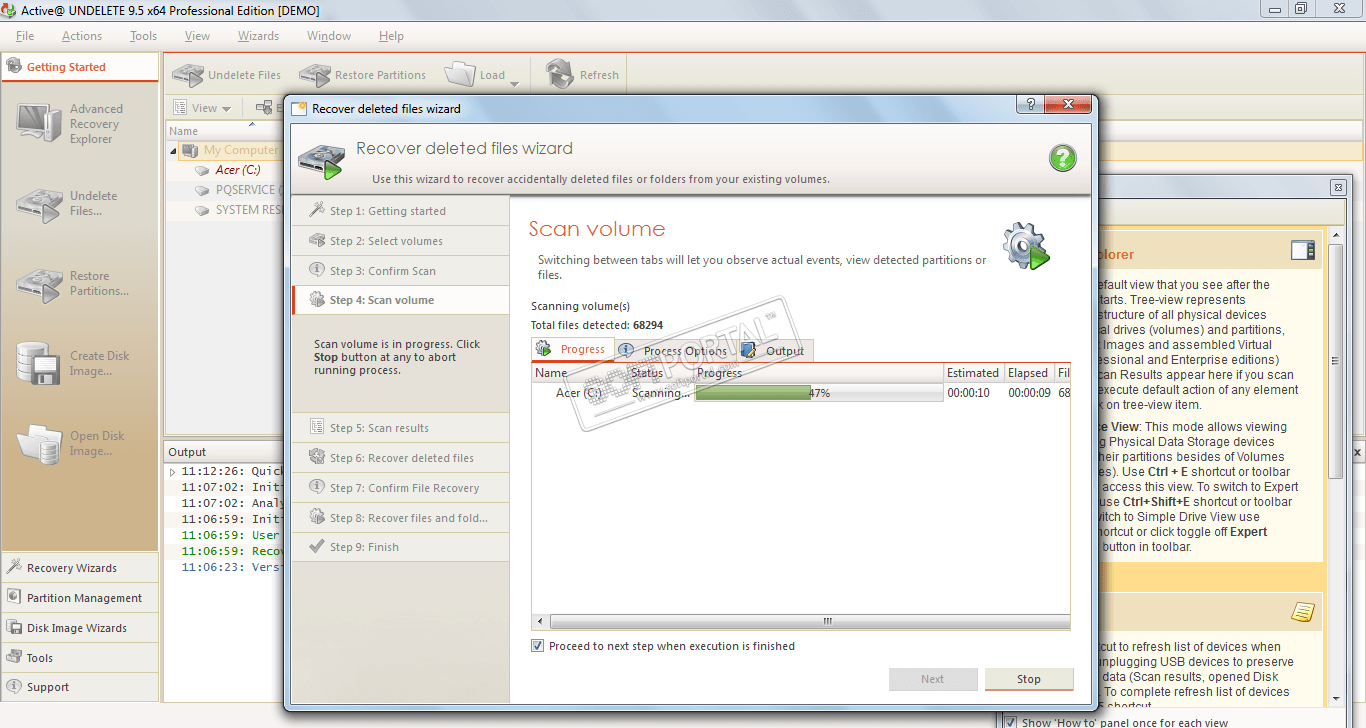Image resolution: width=1366 pixels, height=728 pixels.
Task: Open the Help menu
Action: (391, 36)
